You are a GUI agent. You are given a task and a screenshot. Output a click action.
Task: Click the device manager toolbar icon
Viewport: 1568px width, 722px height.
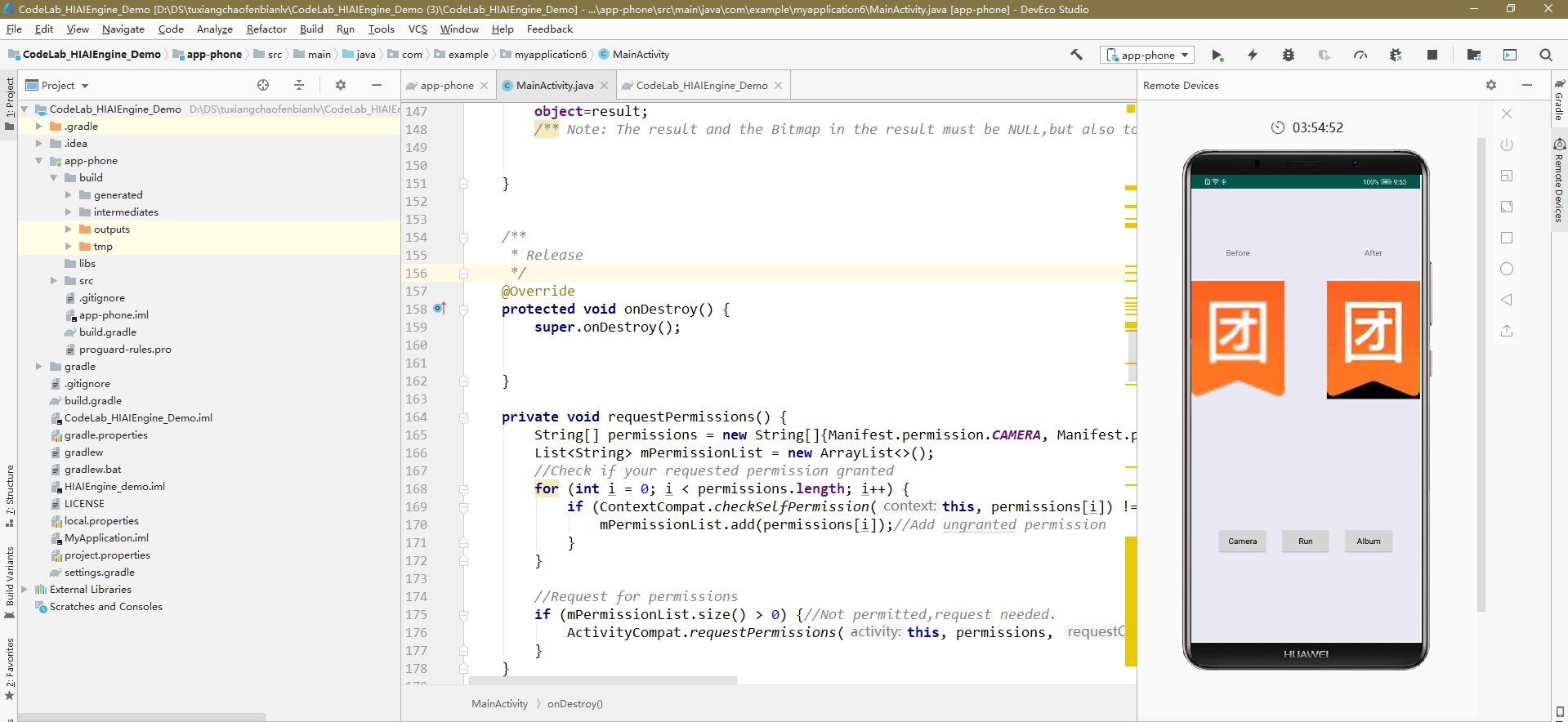[x=1510, y=55]
